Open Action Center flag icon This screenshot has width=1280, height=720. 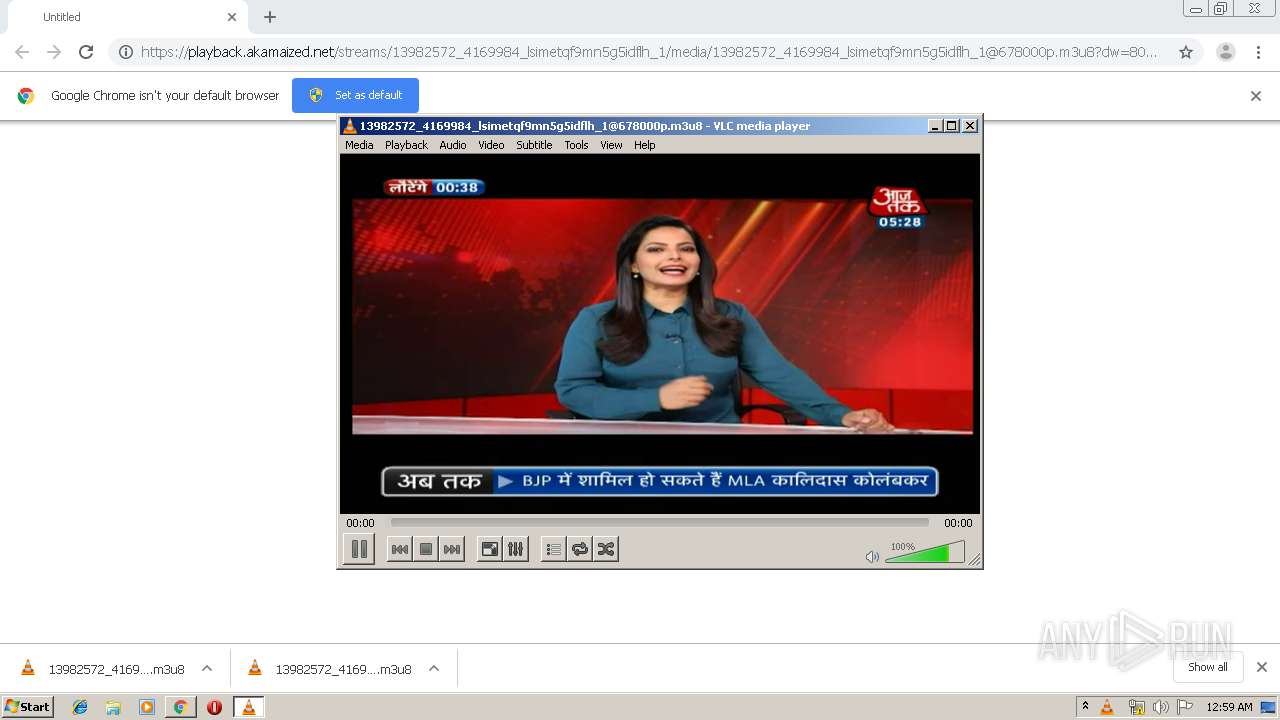tap(1185, 707)
